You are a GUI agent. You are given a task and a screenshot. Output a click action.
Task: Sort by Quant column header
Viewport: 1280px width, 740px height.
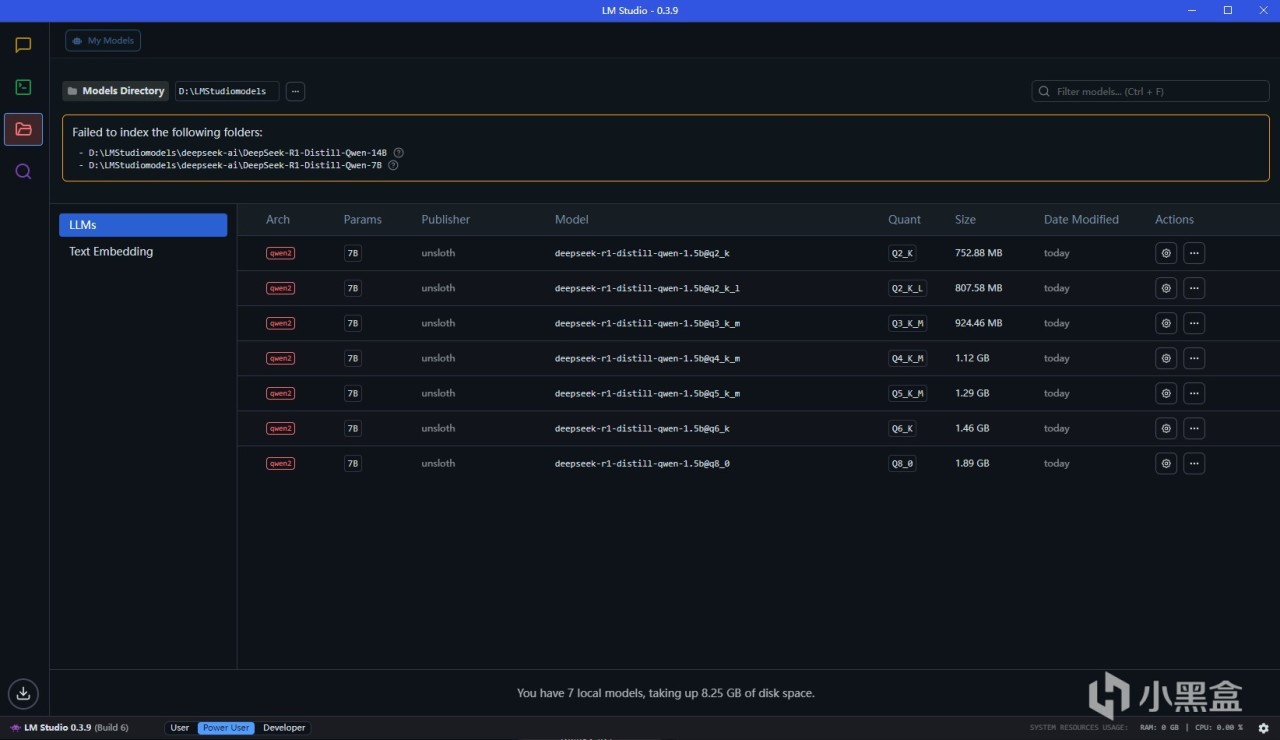coord(905,220)
